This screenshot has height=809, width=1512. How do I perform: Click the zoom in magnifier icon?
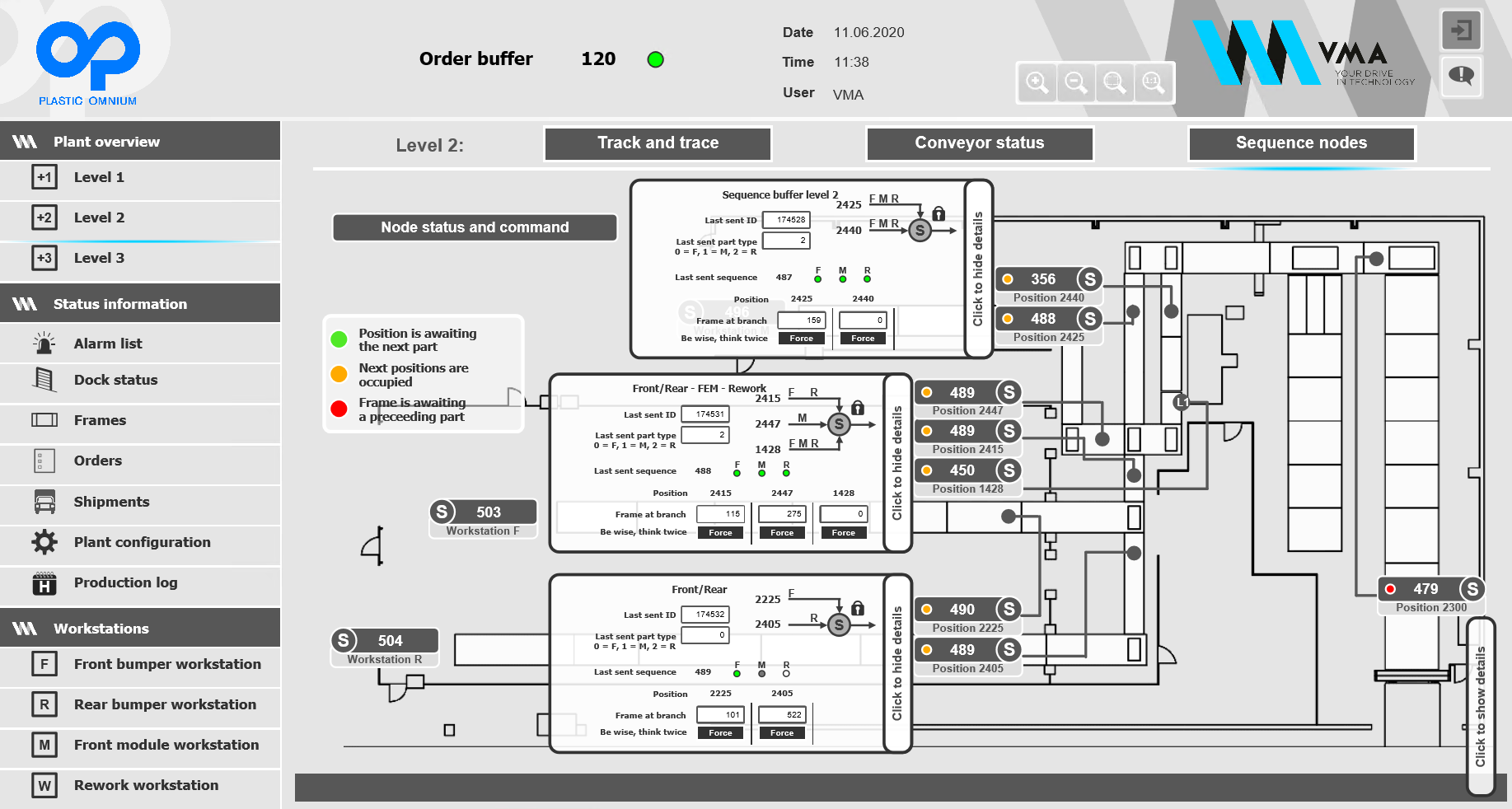(1037, 82)
